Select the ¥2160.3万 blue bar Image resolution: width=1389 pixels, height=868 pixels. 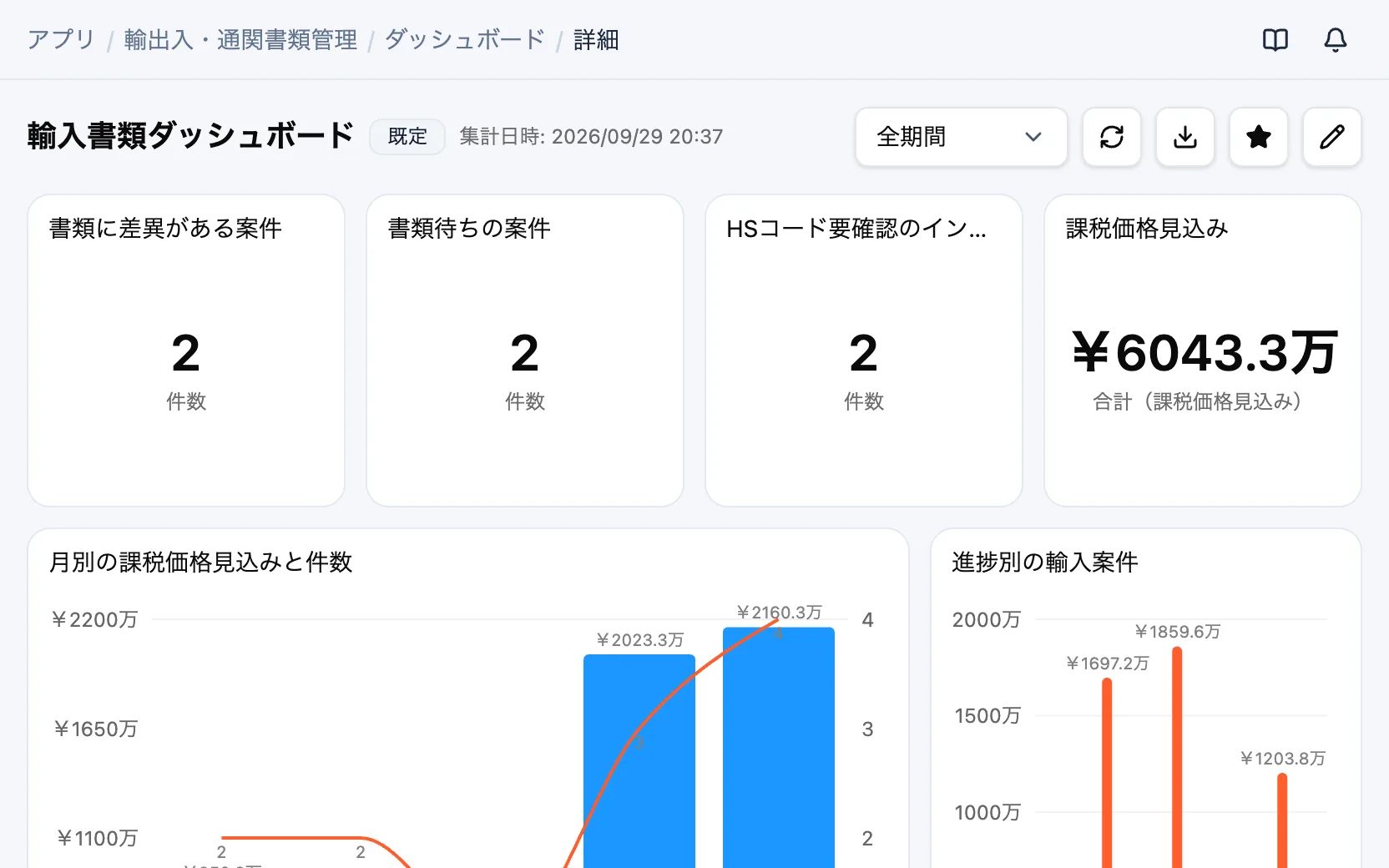(779, 748)
